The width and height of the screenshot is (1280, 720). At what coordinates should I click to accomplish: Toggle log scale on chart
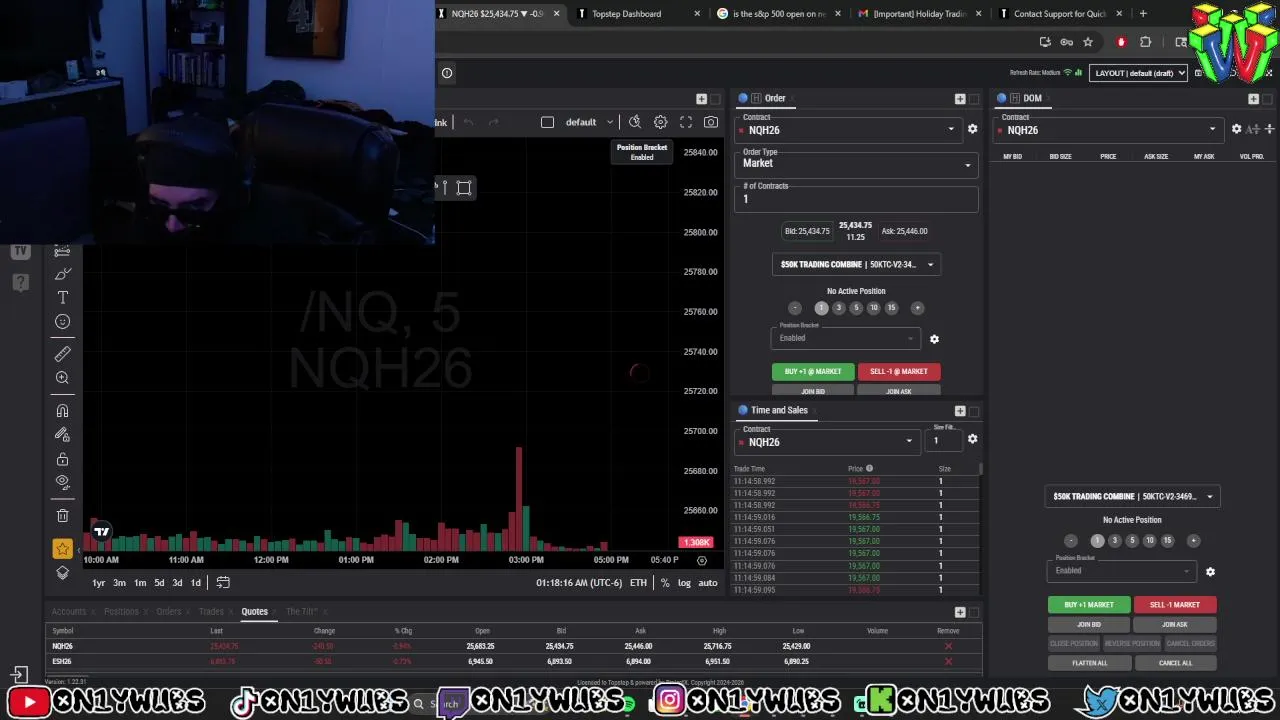[684, 583]
